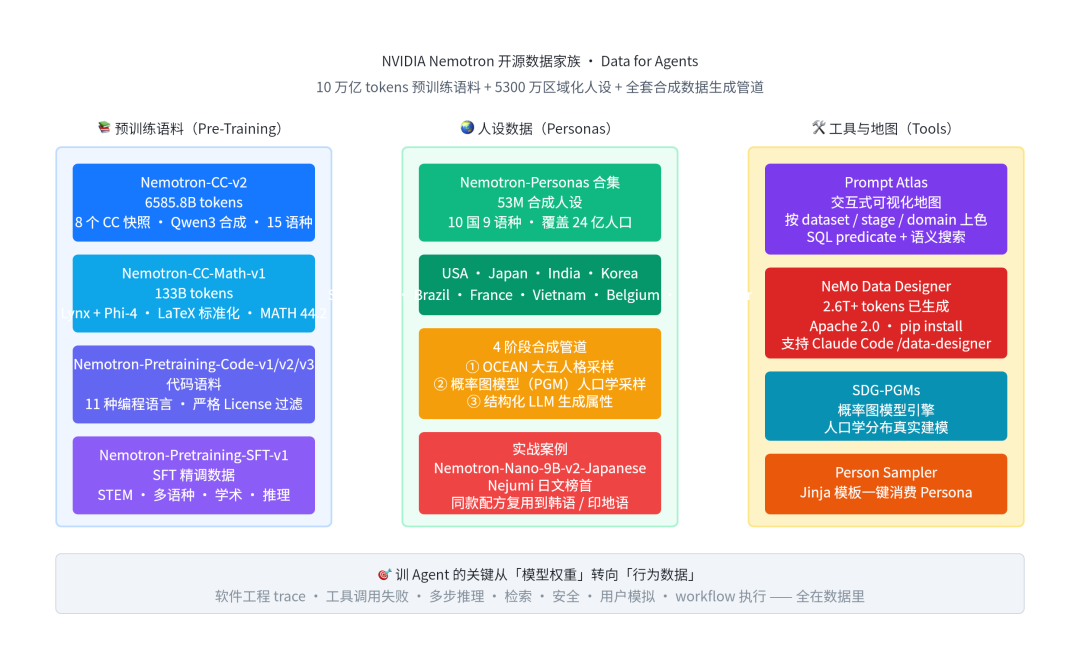Click the text 概率图模型引擎
This screenshot has height=665, width=1080.
886,410
